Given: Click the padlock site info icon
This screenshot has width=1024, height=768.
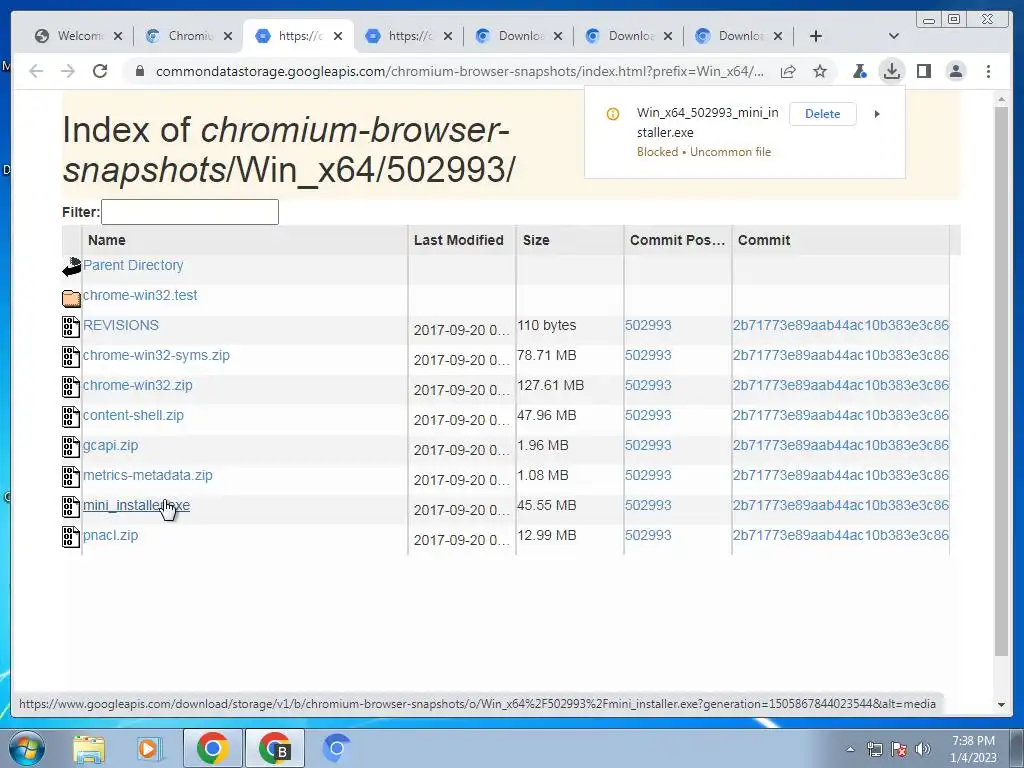Looking at the screenshot, I should 139,71.
